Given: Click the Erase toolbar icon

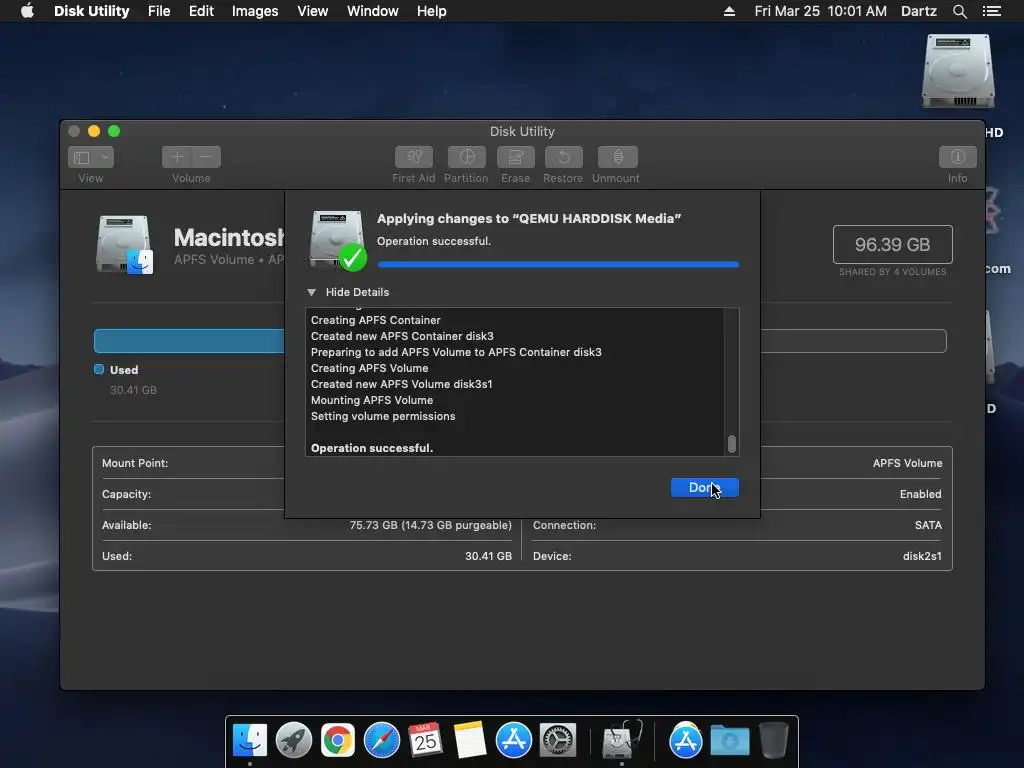Looking at the screenshot, I should click(x=515, y=157).
